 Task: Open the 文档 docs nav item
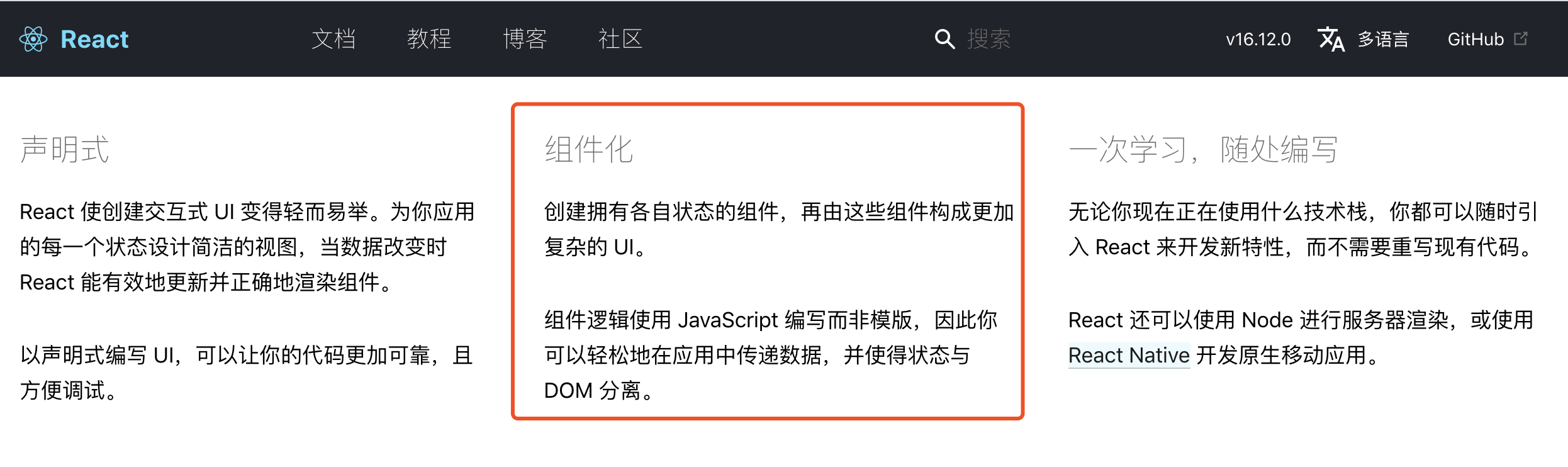point(333,39)
